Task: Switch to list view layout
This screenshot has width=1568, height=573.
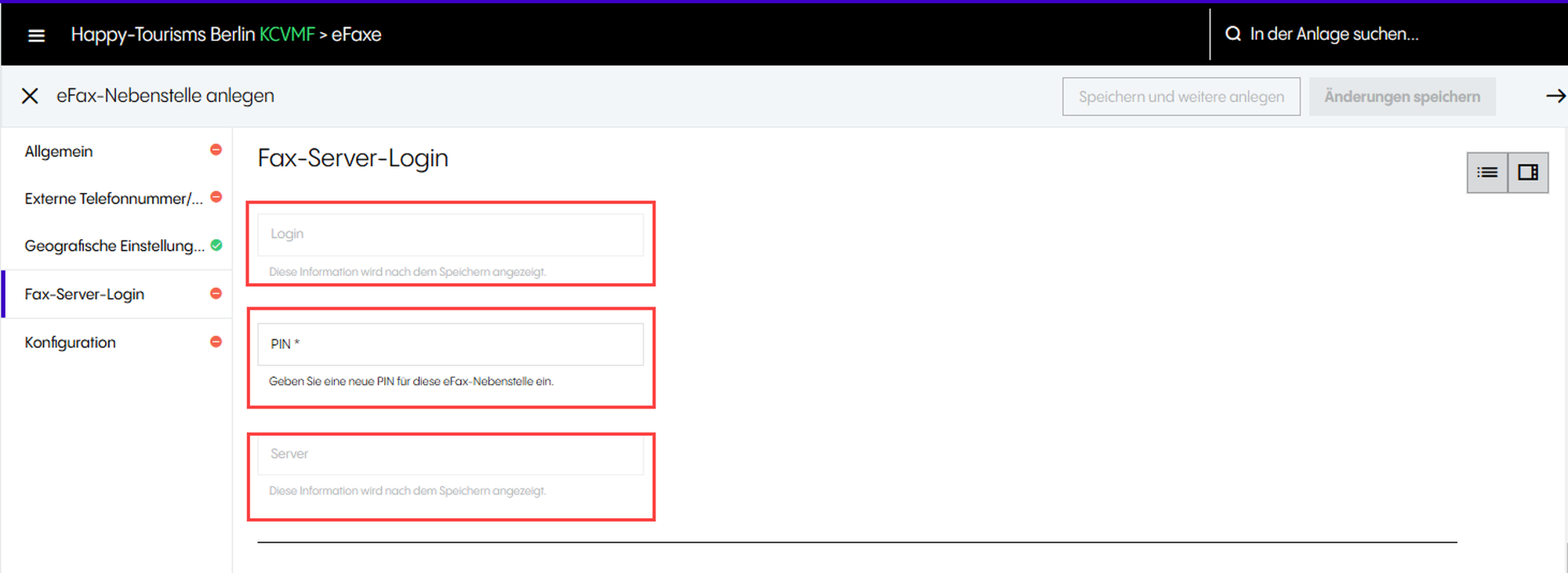Action: point(1487,172)
